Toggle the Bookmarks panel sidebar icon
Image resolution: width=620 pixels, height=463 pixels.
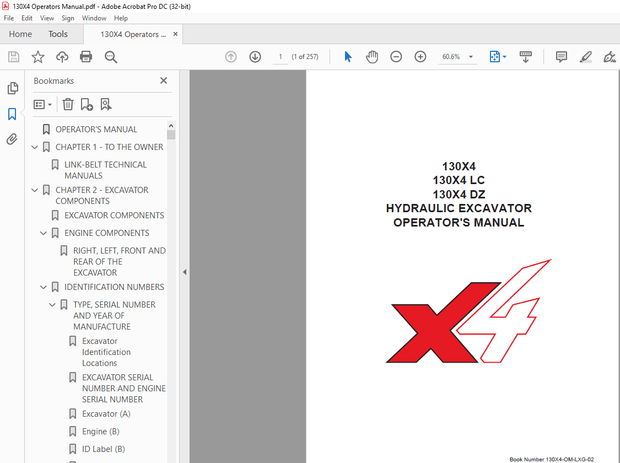[12, 114]
